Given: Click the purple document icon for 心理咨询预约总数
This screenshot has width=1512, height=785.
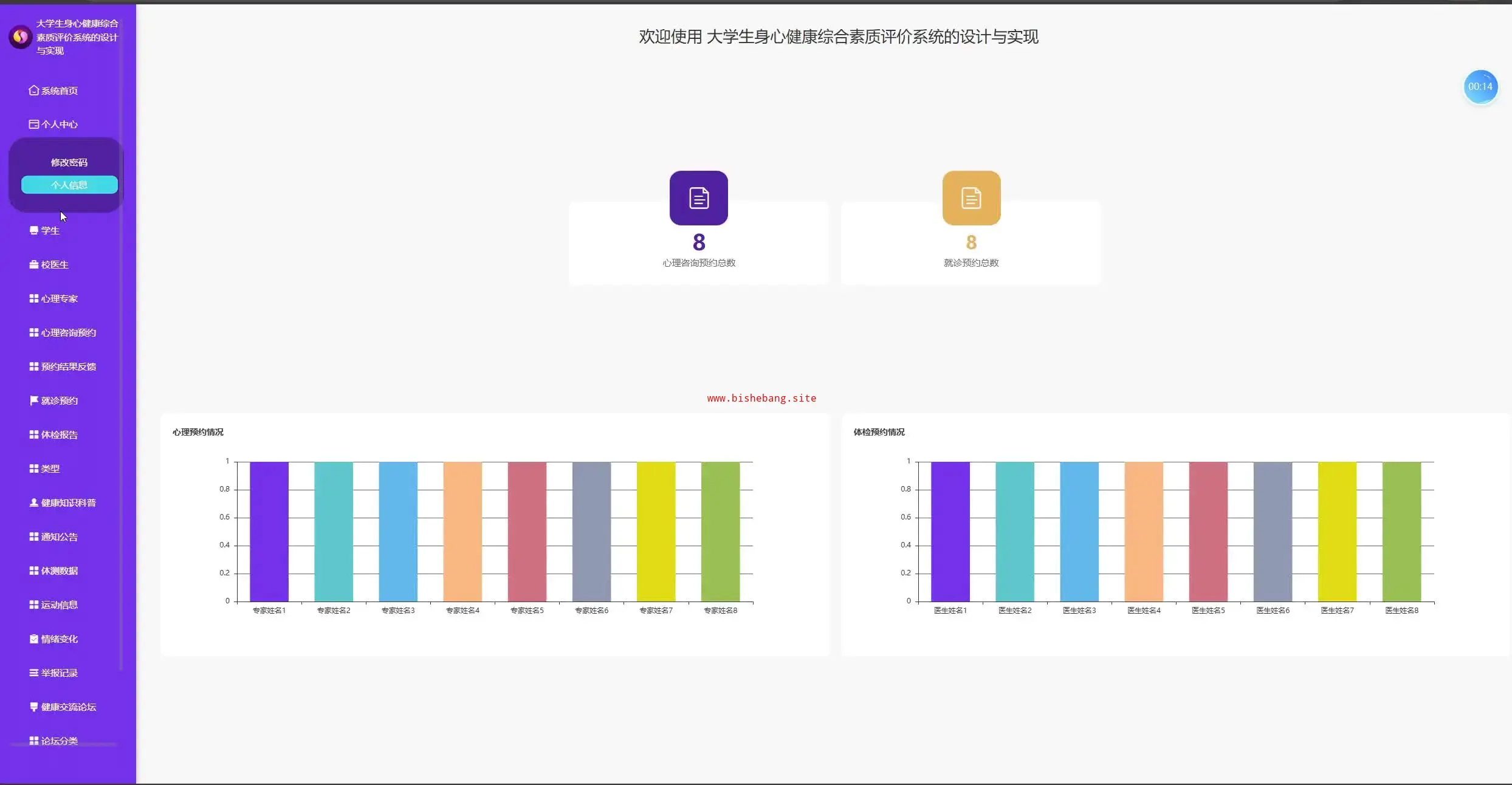Looking at the screenshot, I should (x=698, y=198).
